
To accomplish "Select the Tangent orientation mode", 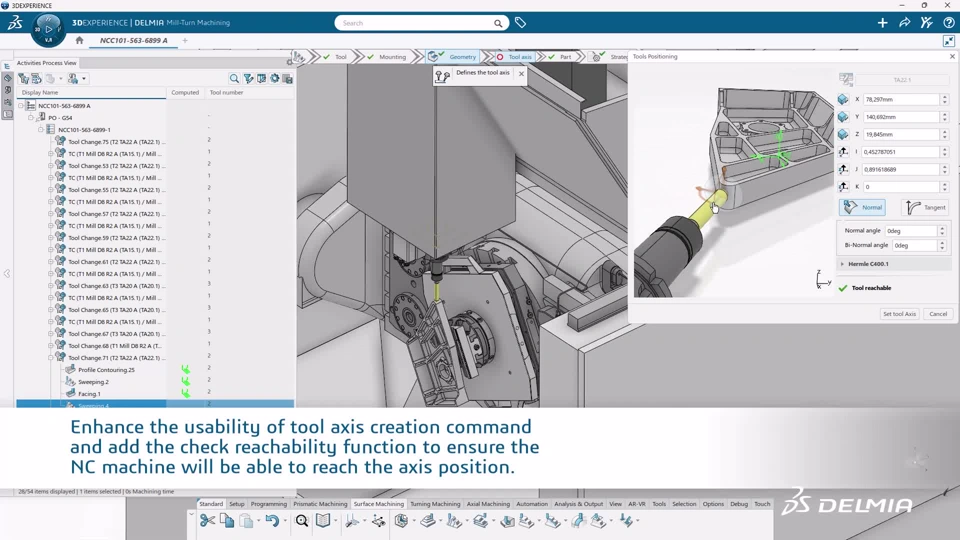I will [x=925, y=208].
